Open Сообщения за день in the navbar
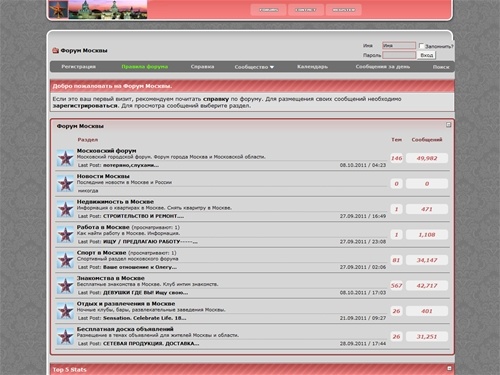 coord(383,67)
